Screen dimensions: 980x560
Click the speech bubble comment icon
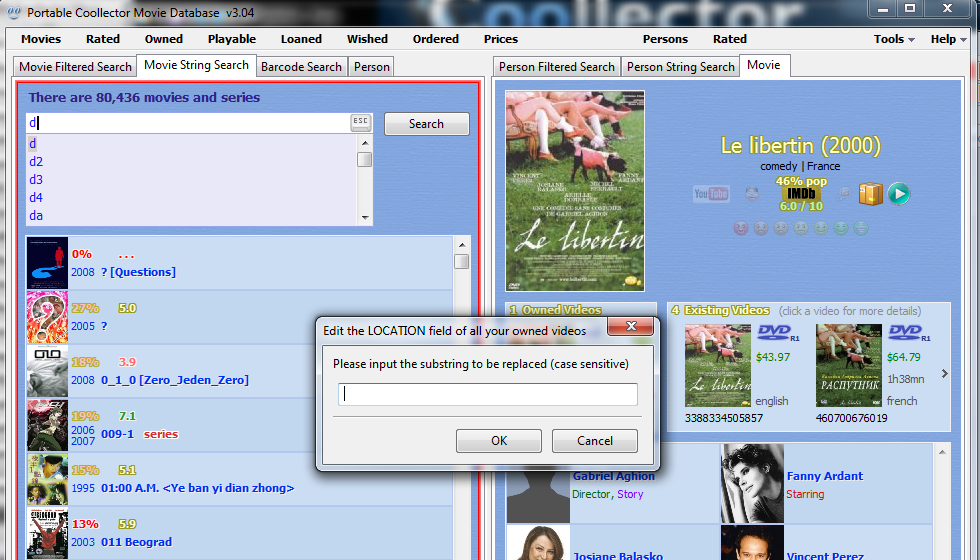click(x=844, y=194)
